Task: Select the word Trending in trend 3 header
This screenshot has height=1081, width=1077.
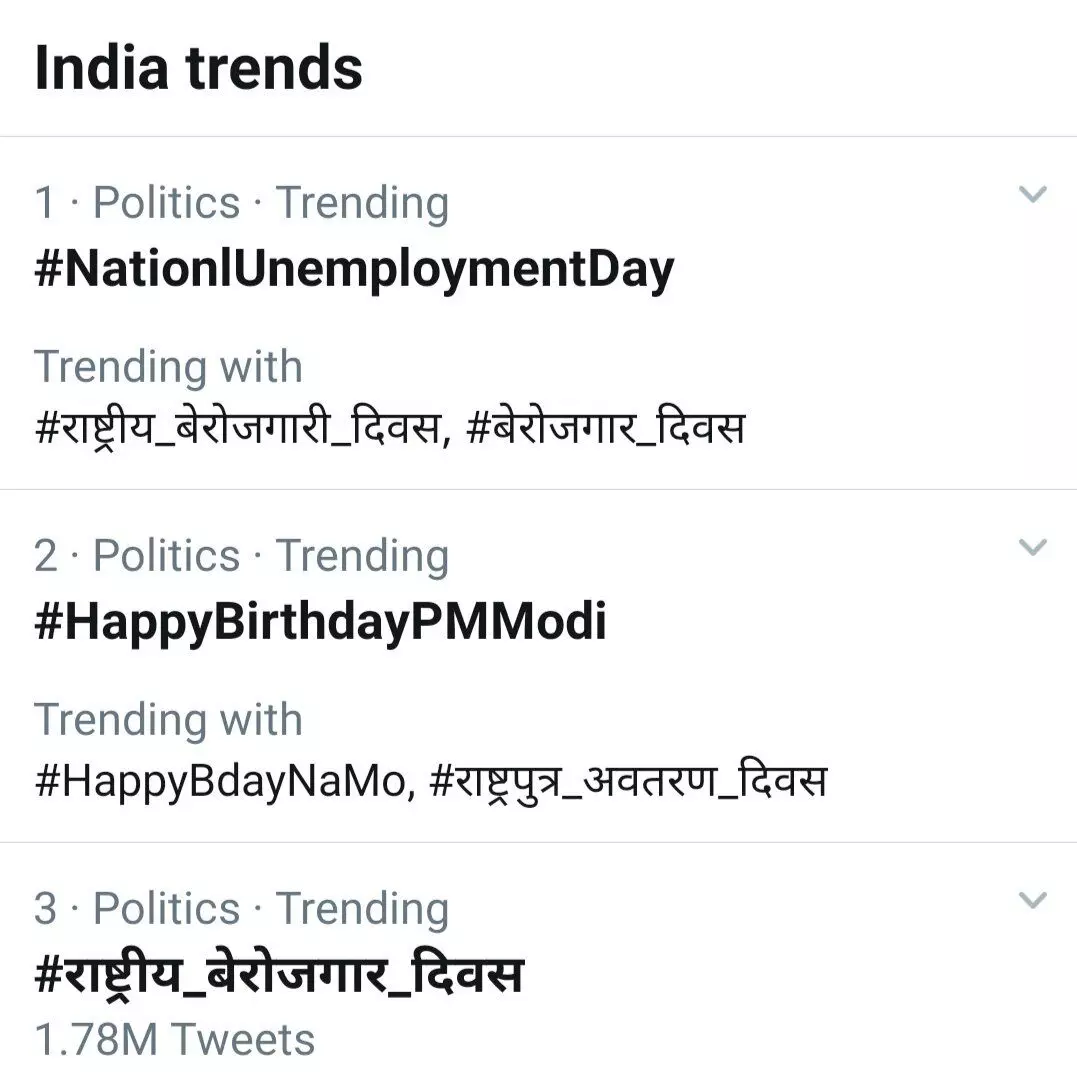Action: click(x=362, y=909)
